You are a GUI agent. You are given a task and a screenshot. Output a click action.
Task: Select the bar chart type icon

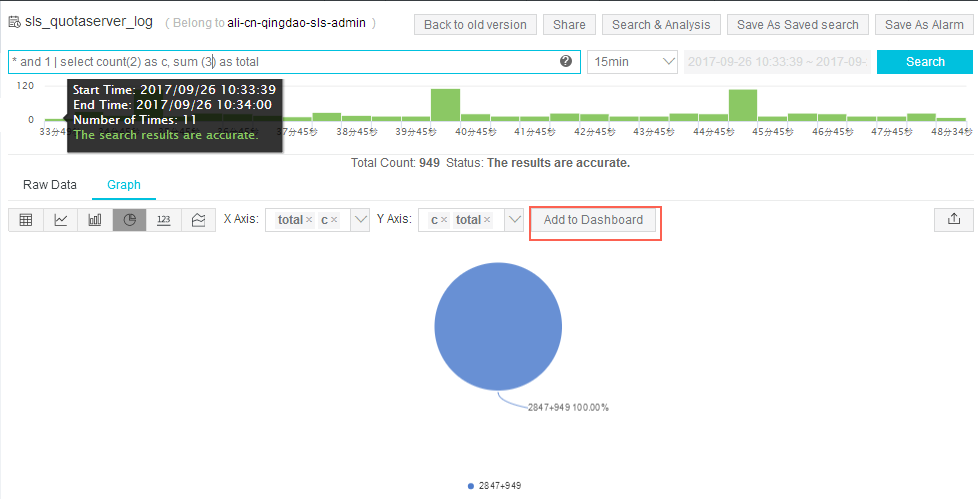pyautogui.click(x=95, y=220)
